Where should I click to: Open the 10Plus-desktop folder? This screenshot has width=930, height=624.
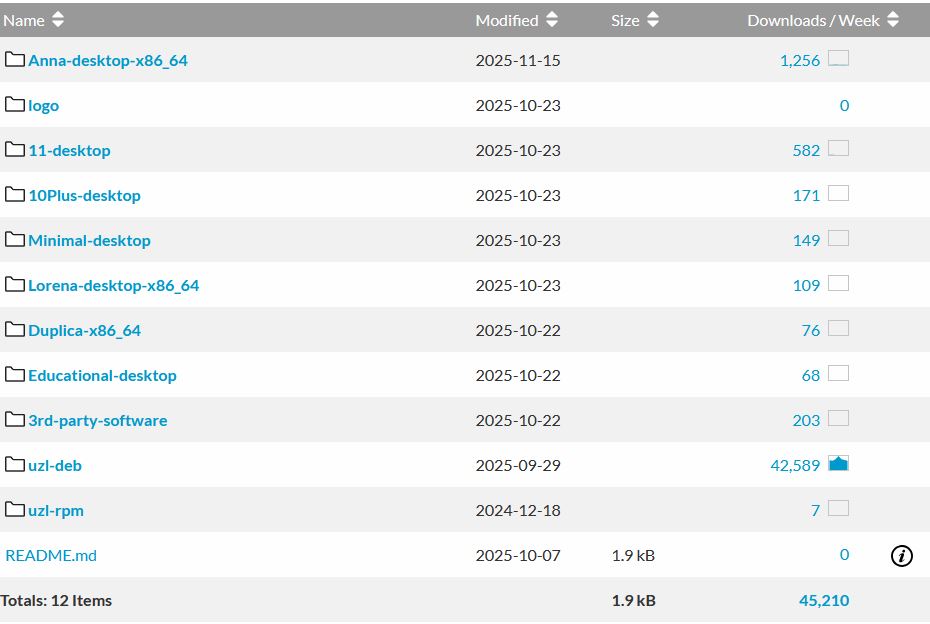click(84, 195)
